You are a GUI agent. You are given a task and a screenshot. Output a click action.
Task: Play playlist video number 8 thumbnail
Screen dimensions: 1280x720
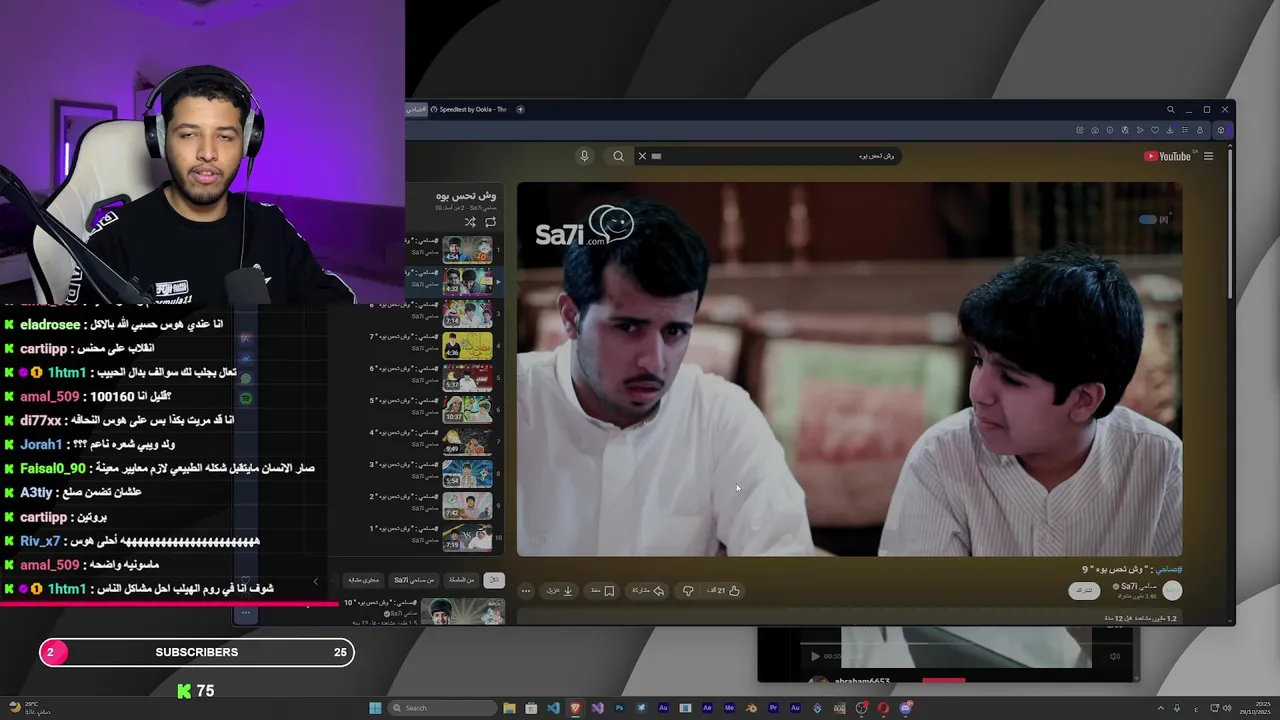pyautogui.click(x=468, y=313)
